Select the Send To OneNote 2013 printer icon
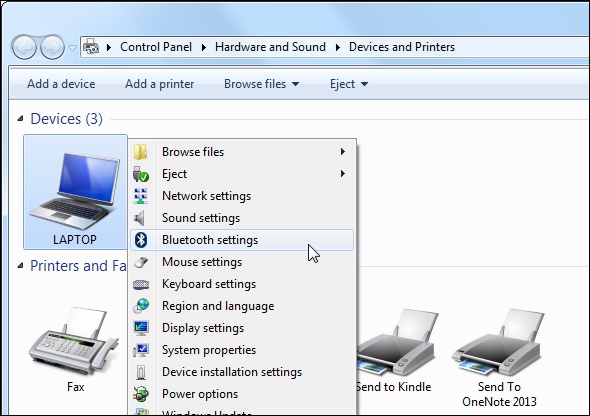The image size is (590, 416). coord(499,342)
